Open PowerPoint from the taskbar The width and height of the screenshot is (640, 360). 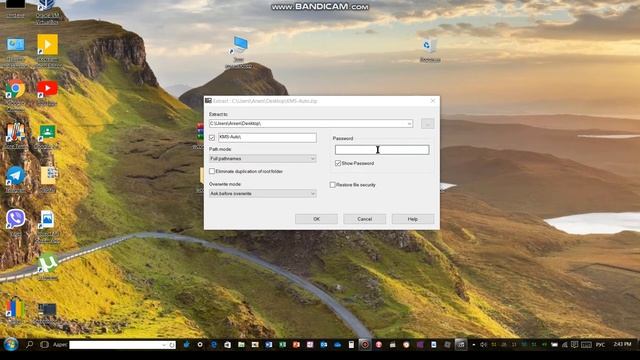[296, 344]
